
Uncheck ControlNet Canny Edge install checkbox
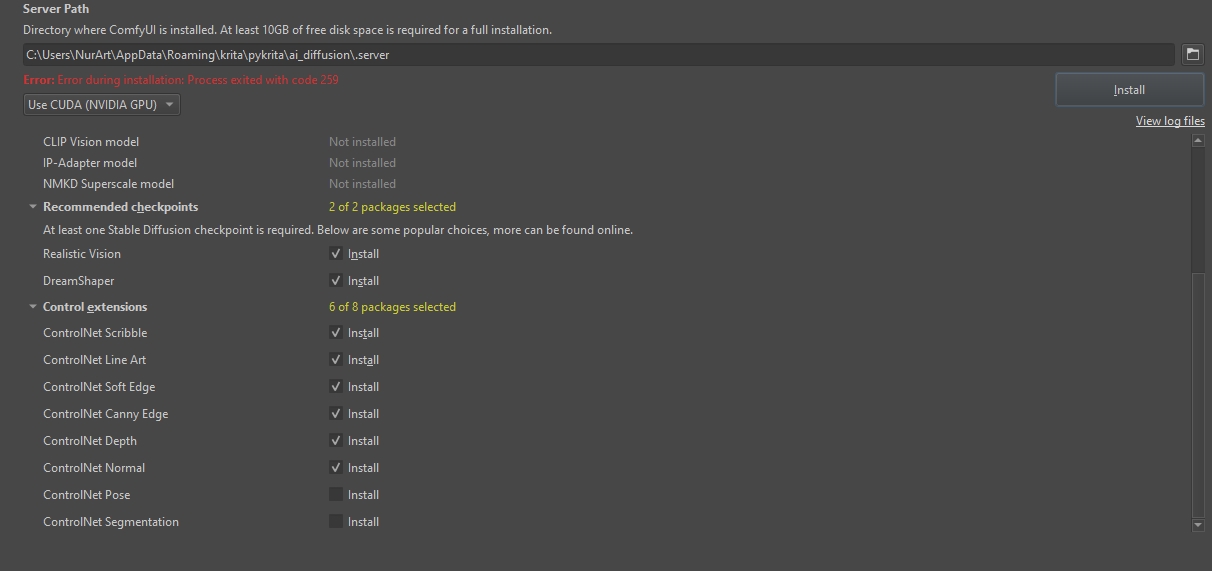[336, 414]
